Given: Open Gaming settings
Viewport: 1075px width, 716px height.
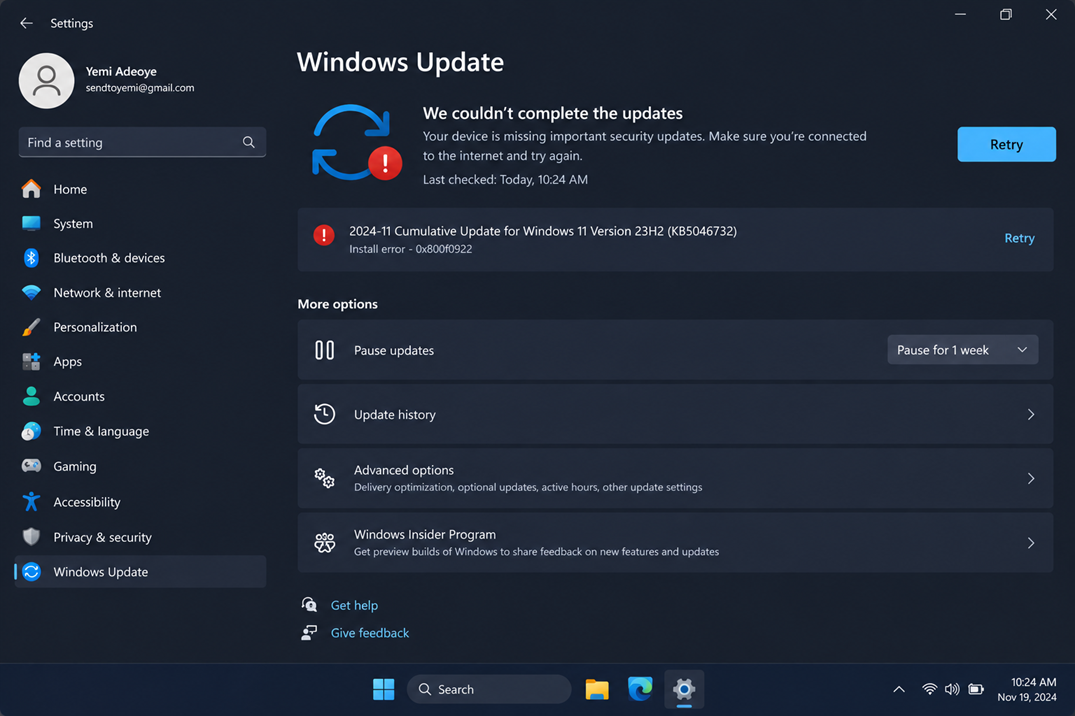Looking at the screenshot, I should (x=141, y=466).
